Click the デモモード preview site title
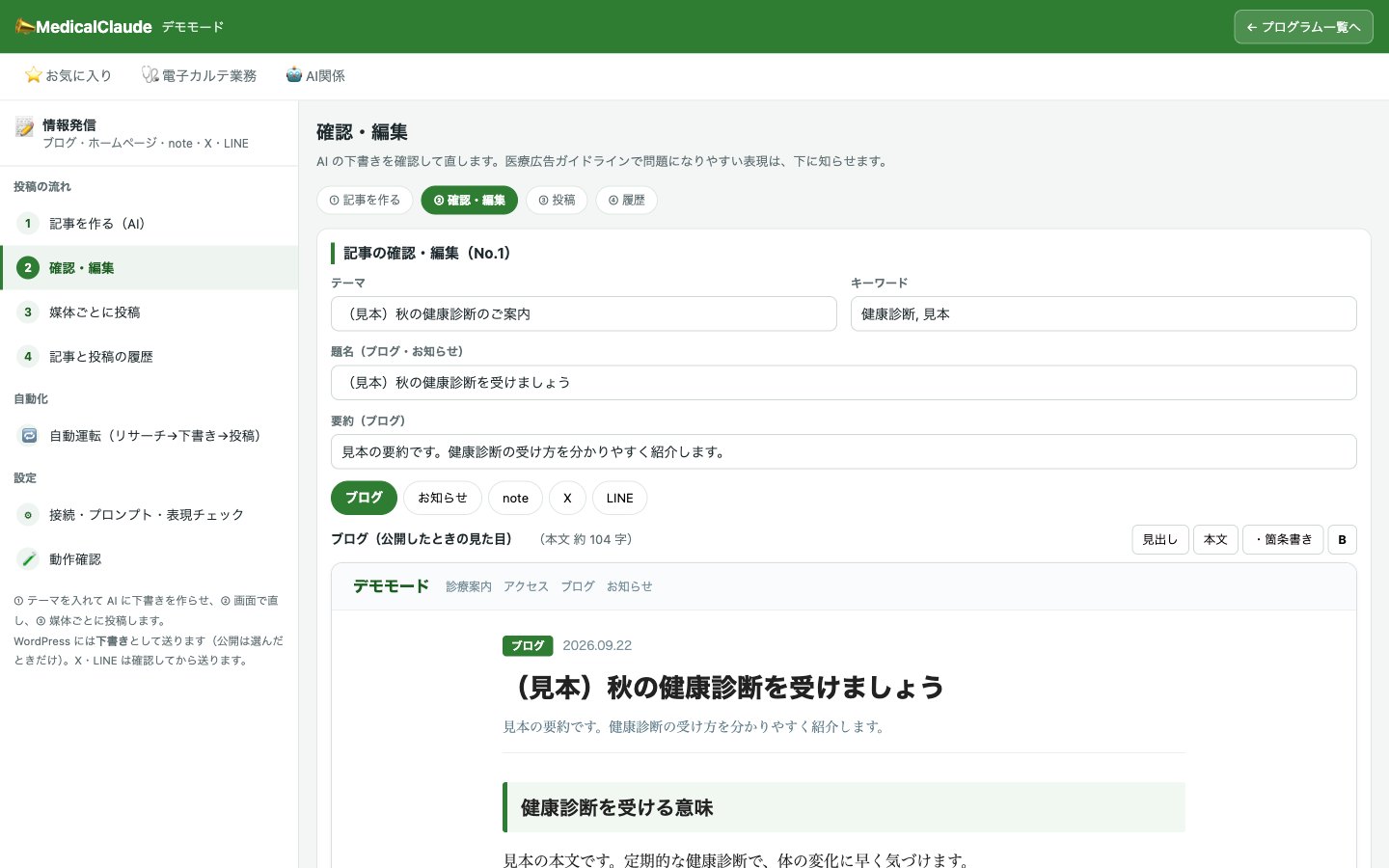The image size is (1389, 868). tap(391, 586)
